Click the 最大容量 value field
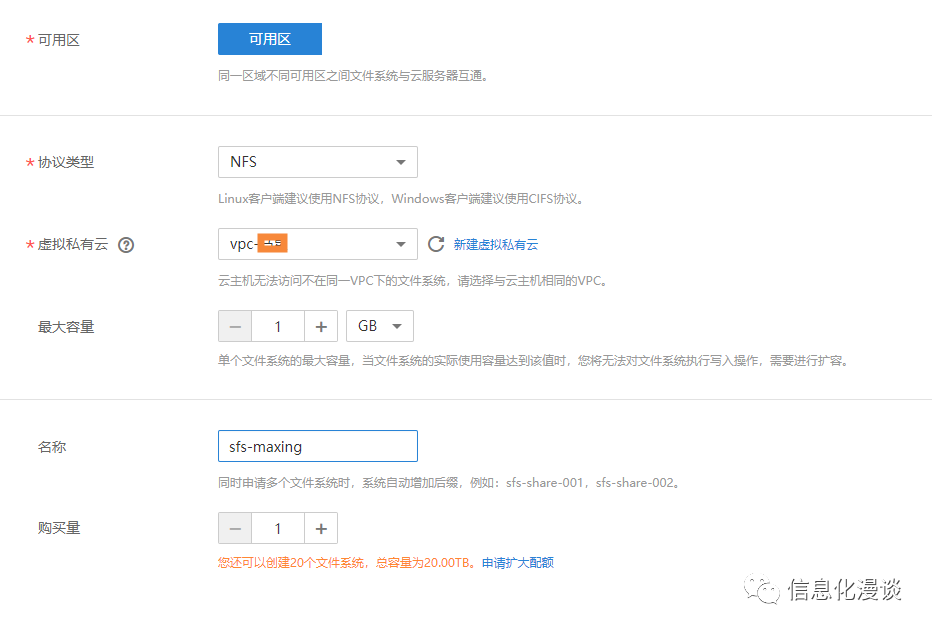This screenshot has height=631, width=932. point(278,326)
